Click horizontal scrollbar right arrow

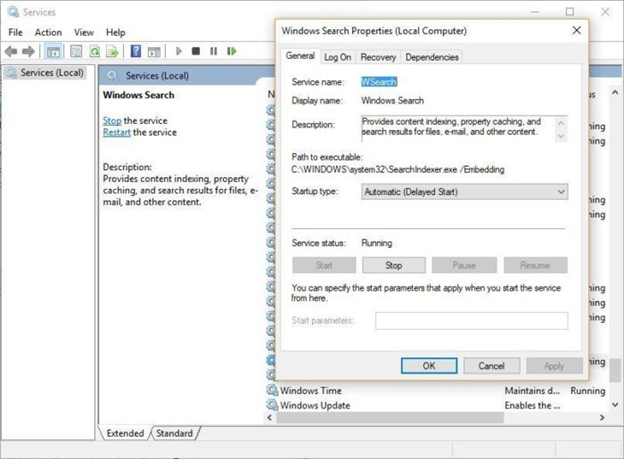pos(602,417)
